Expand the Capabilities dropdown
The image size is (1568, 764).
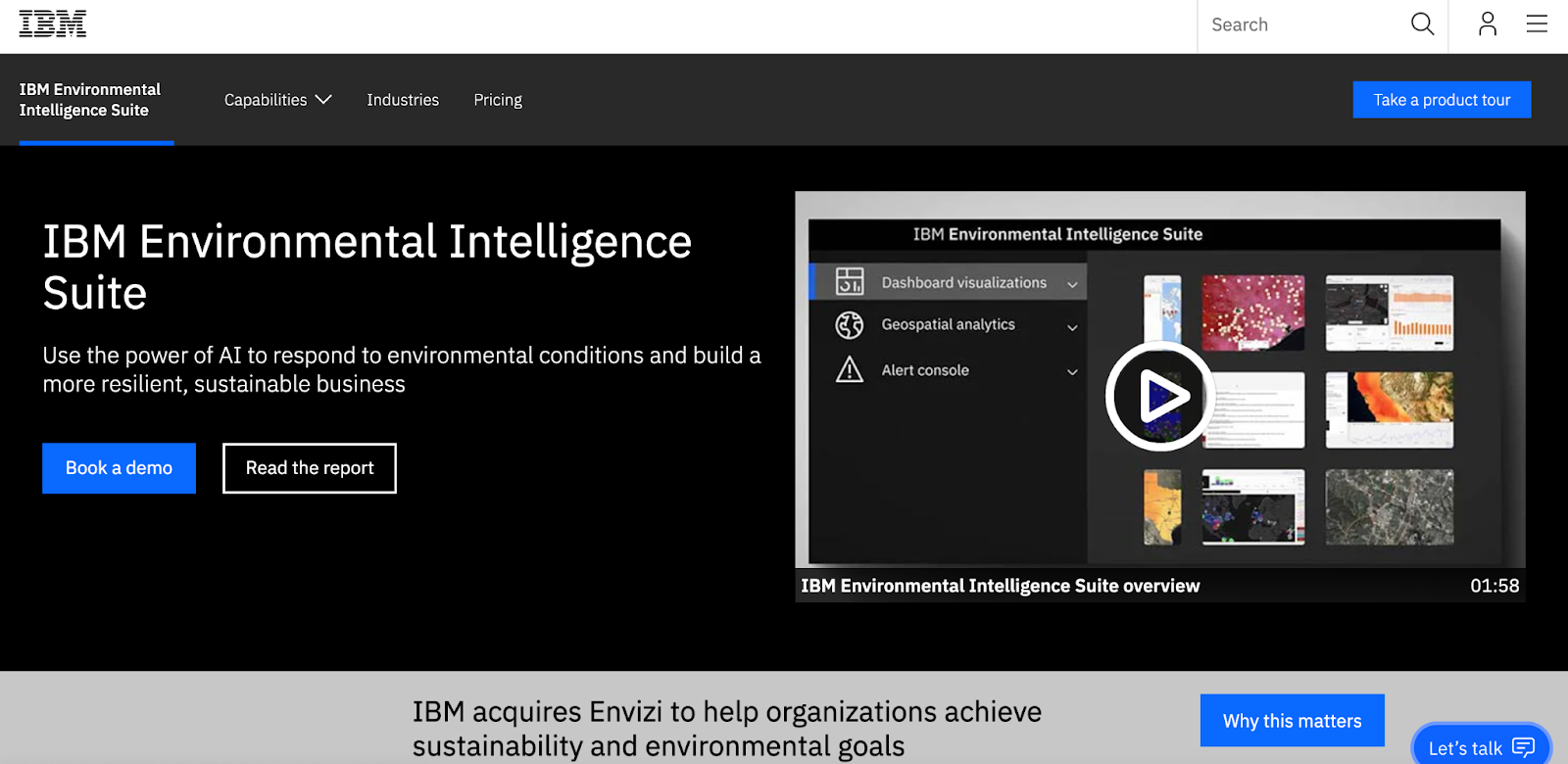point(278,100)
